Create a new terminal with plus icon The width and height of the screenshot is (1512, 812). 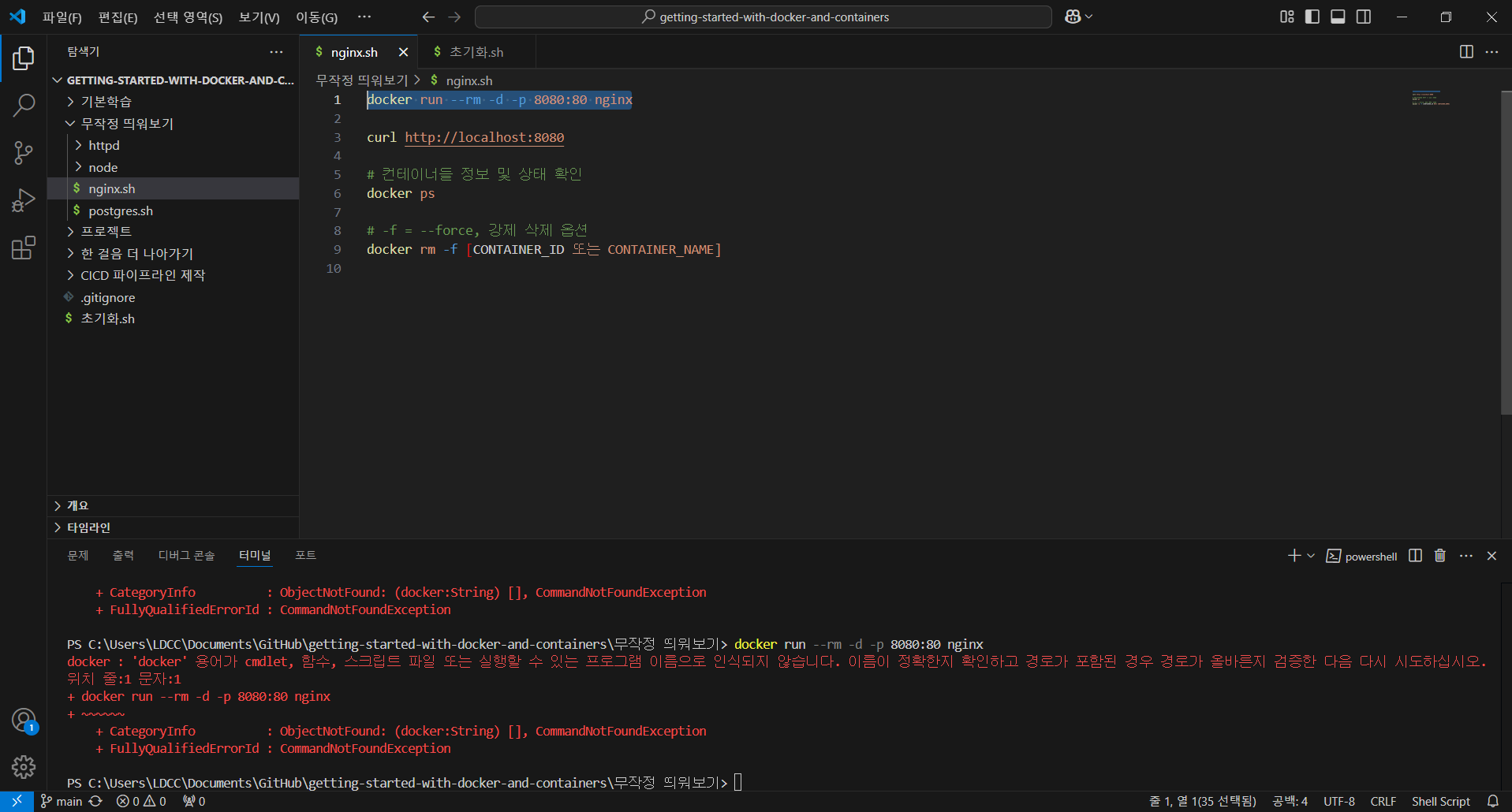[1294, 556]
